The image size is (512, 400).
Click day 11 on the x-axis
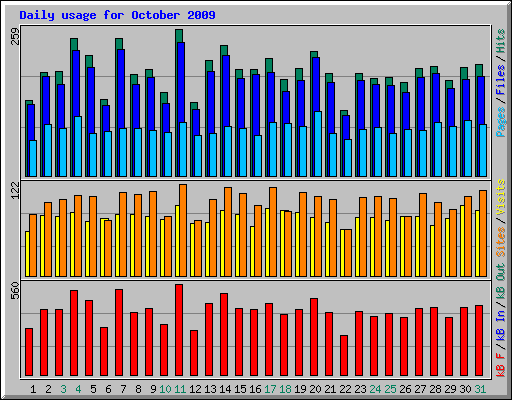pos(180,389)
